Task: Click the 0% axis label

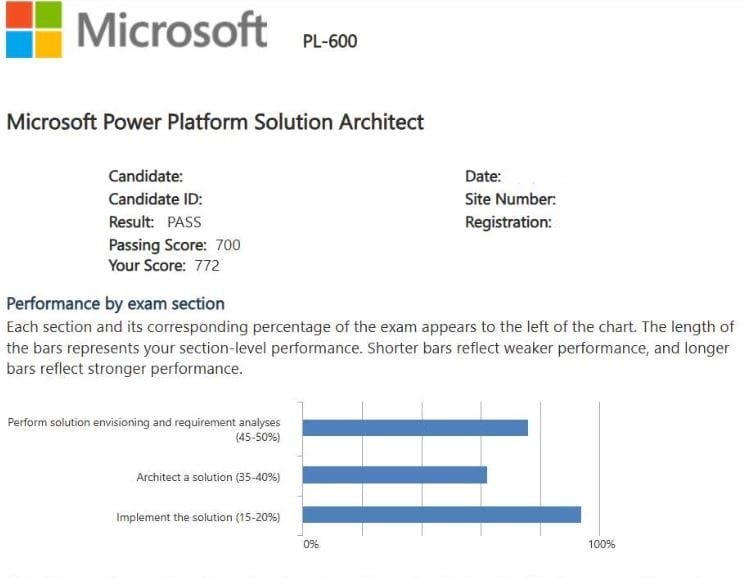Action: 311,544
